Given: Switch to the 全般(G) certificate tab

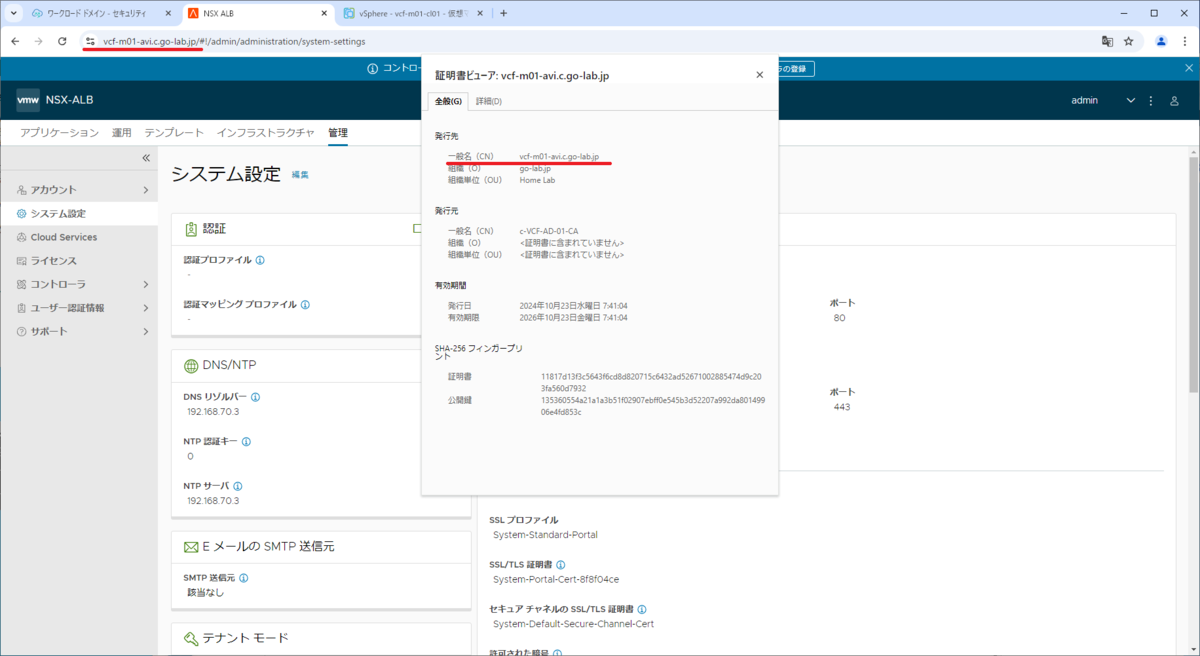Looking at the screenshot, I should click(x=448, y=101).
